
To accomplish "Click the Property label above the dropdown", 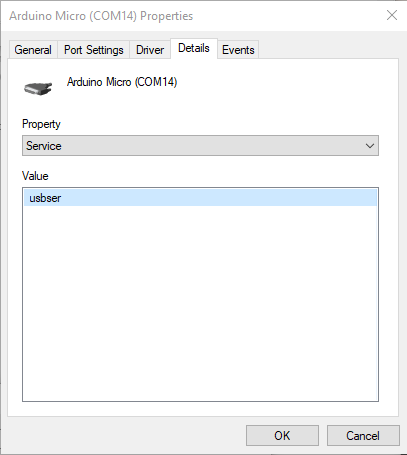I will click(x=41, y=124).
